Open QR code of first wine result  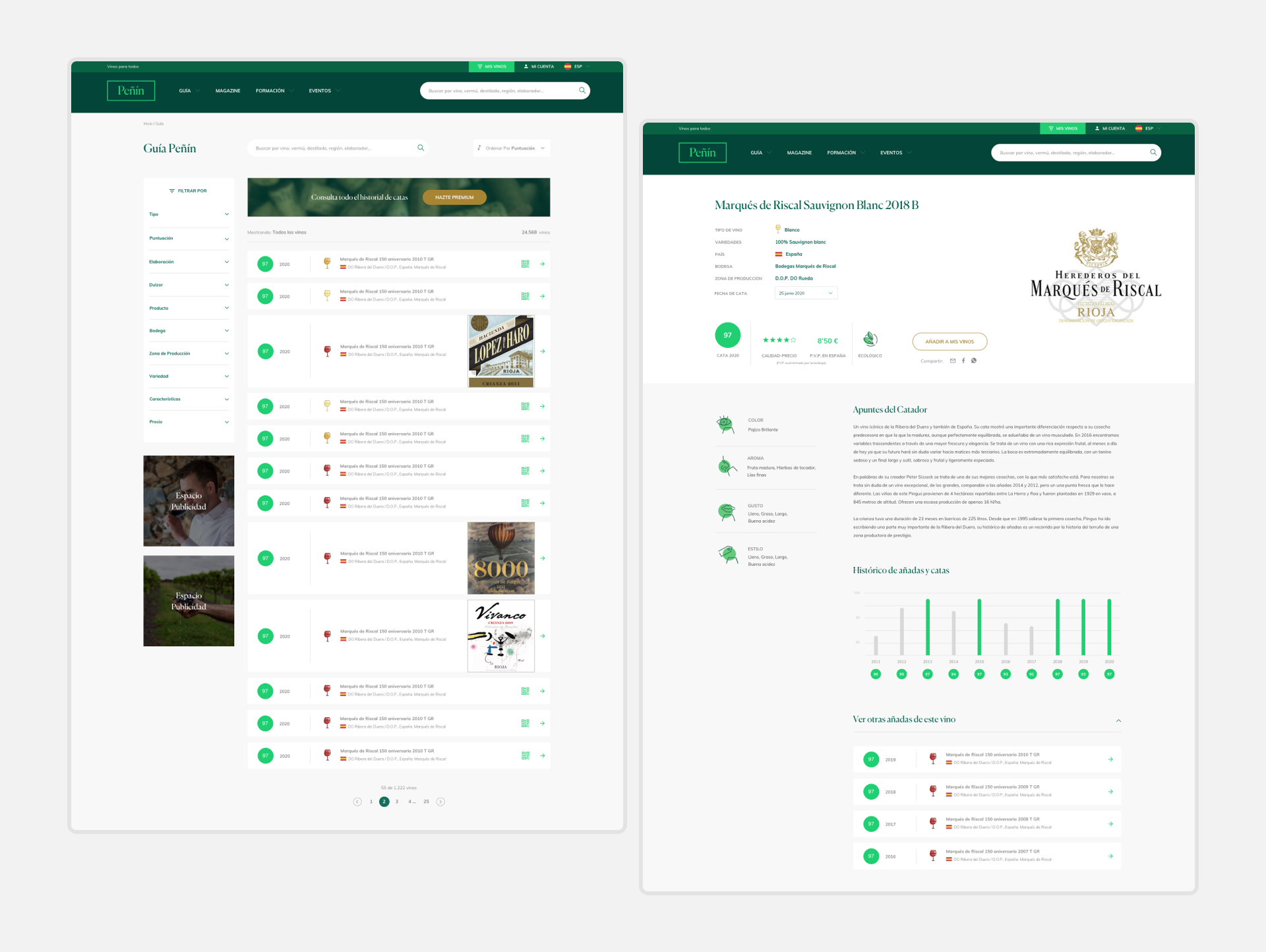click(526, 264)
